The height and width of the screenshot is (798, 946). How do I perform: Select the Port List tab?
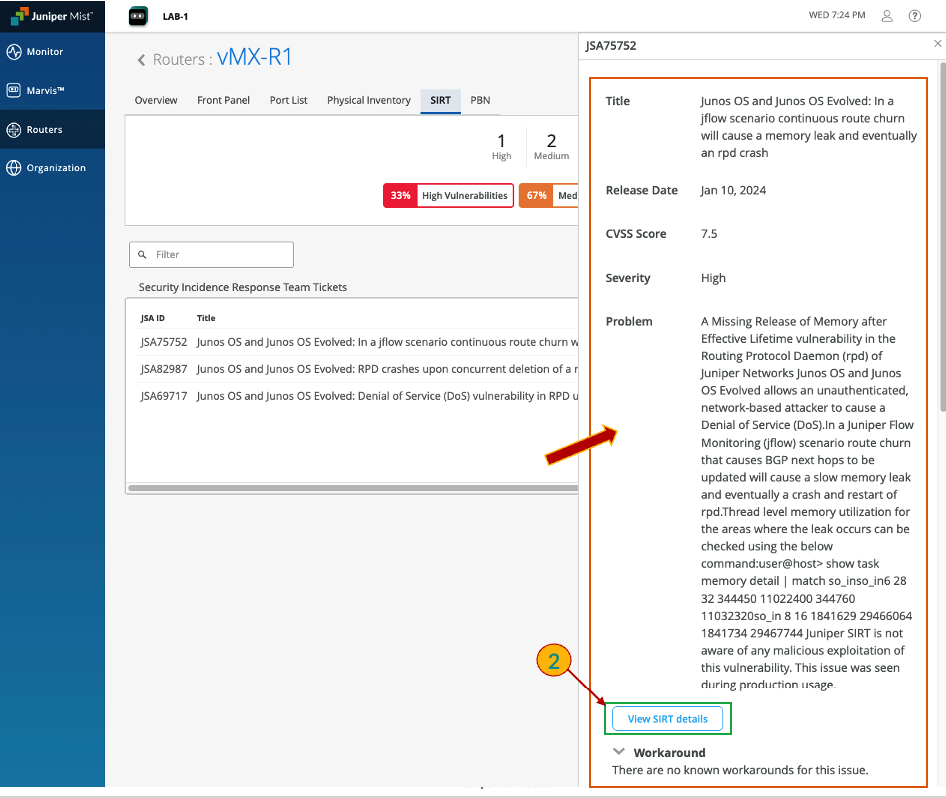click(x=288, y=100)
